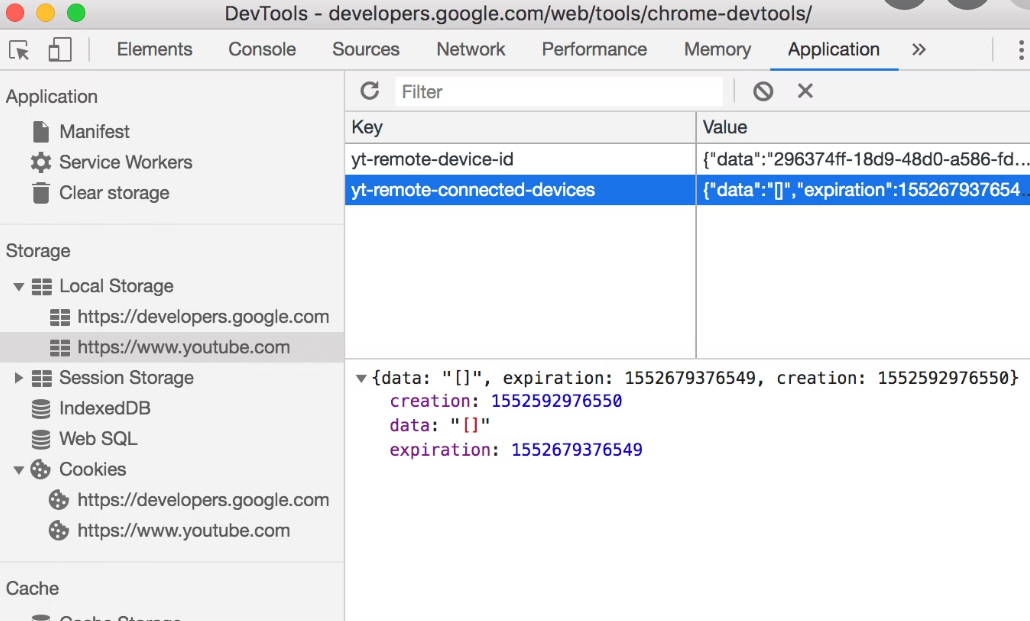Click the expiration value 1552679376549 property line

(516, 450)
